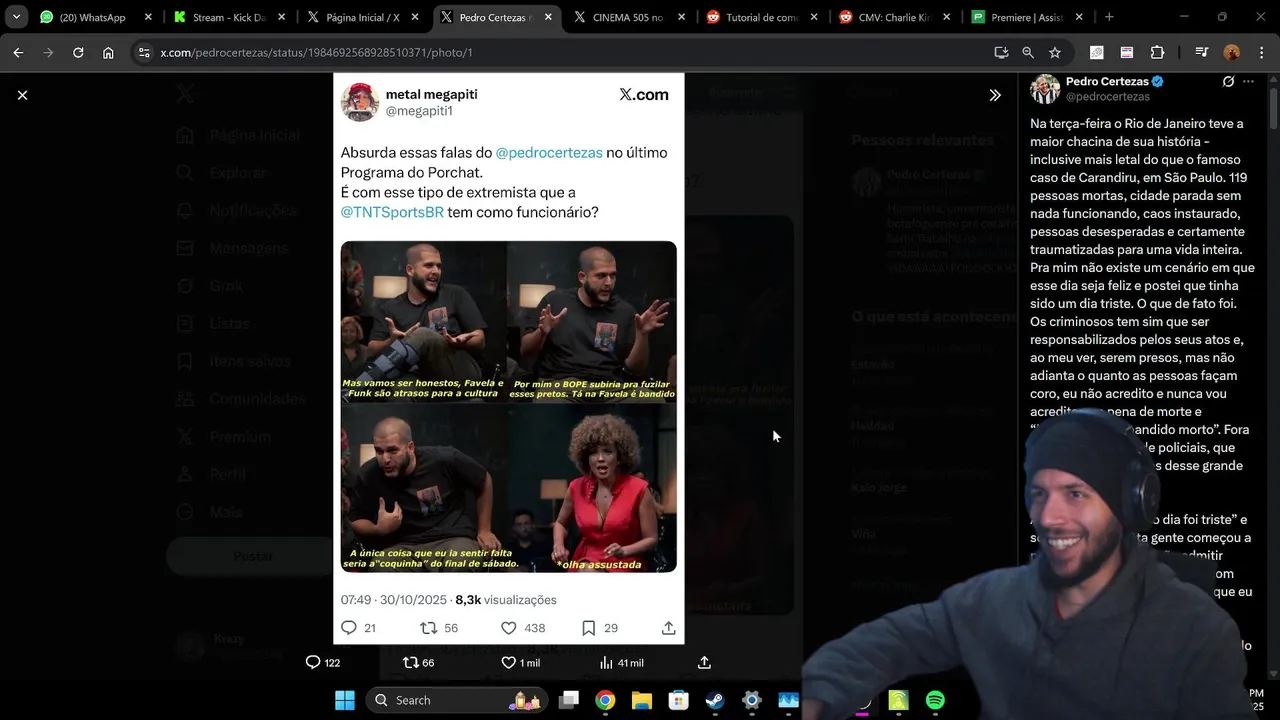Open the Extensions puzzle piece menu

[1157, 53]
